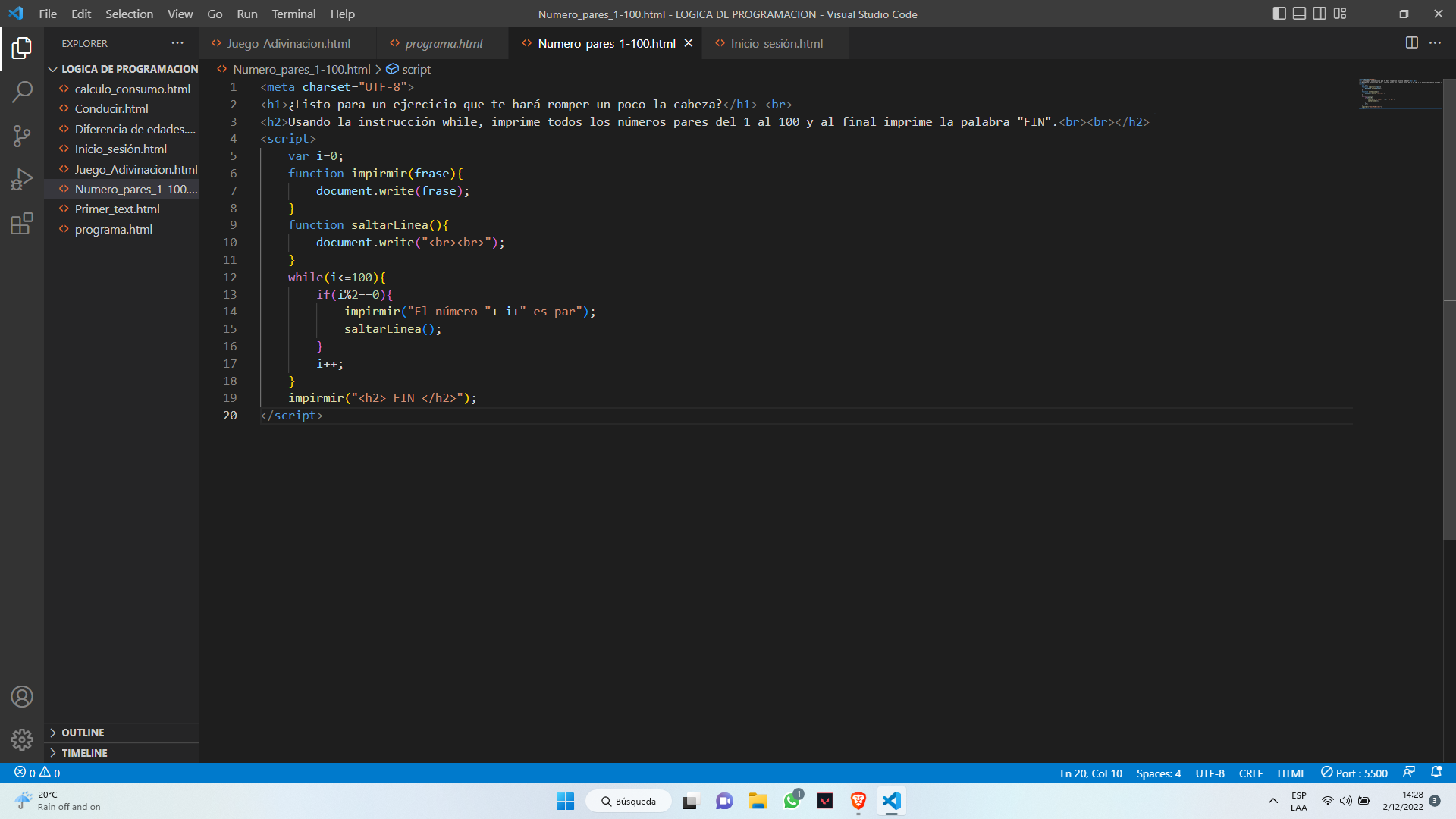The width and height of the screenshot is (1456, 819).
Task: Click the Live Server Port : 5500 status
Action: click(x=1354, y=773)
